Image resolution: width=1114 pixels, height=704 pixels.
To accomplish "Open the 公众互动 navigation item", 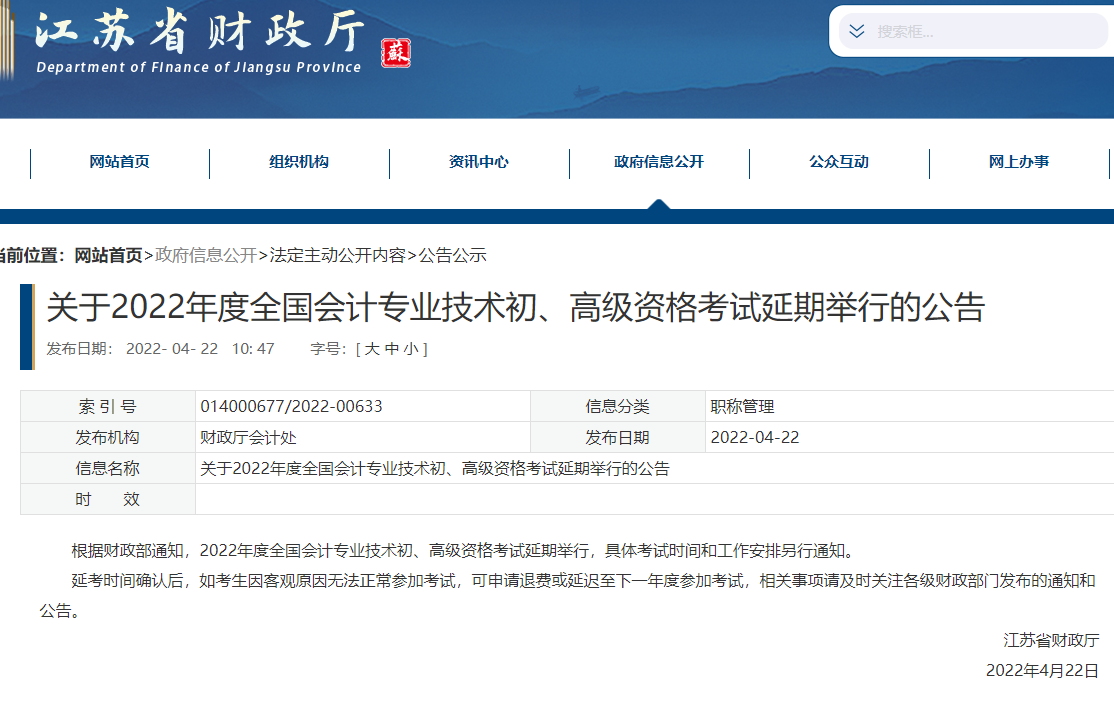I will (839, 162).
